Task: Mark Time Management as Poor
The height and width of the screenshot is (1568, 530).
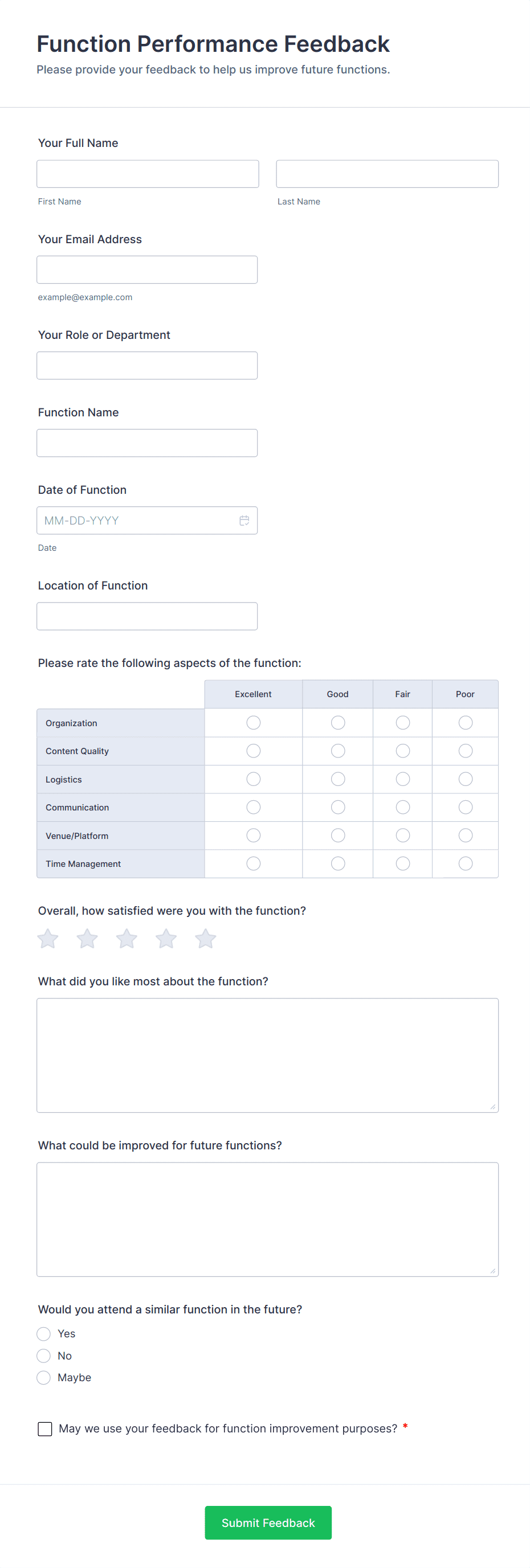Action: click(x=466, y=863)
